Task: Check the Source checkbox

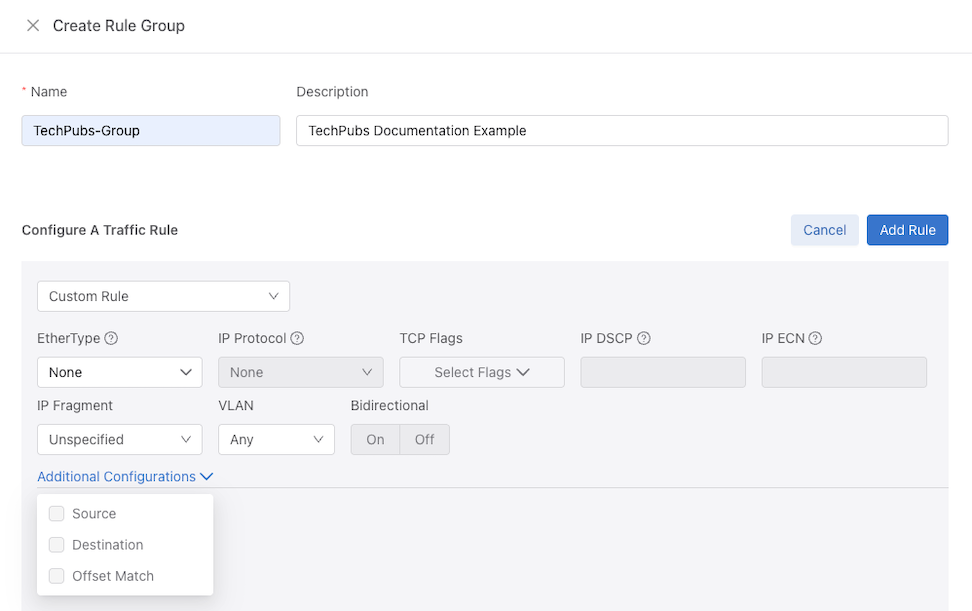Action: coord(56,514)
